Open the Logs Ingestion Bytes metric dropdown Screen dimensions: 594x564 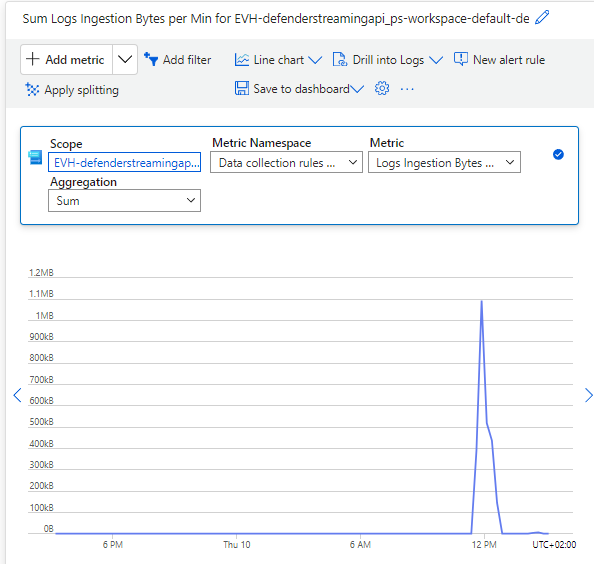tap(444, 162)
